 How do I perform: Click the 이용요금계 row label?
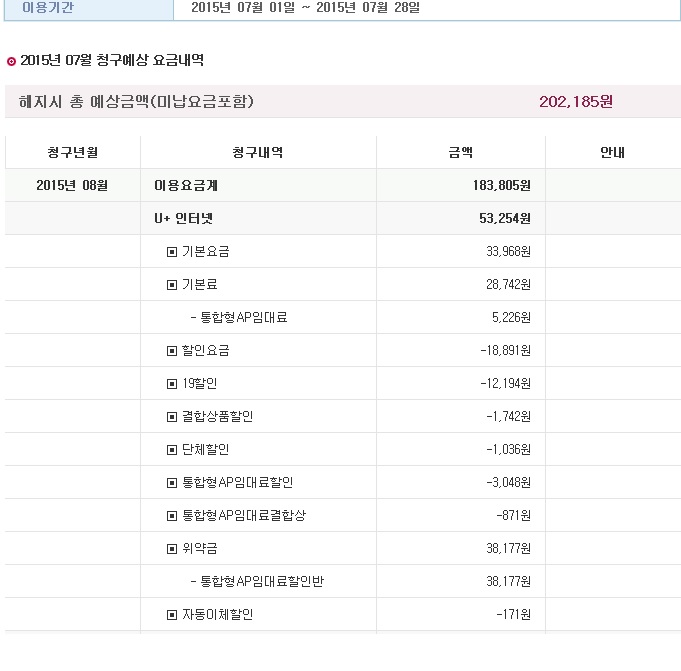click(x=186, y=185)
